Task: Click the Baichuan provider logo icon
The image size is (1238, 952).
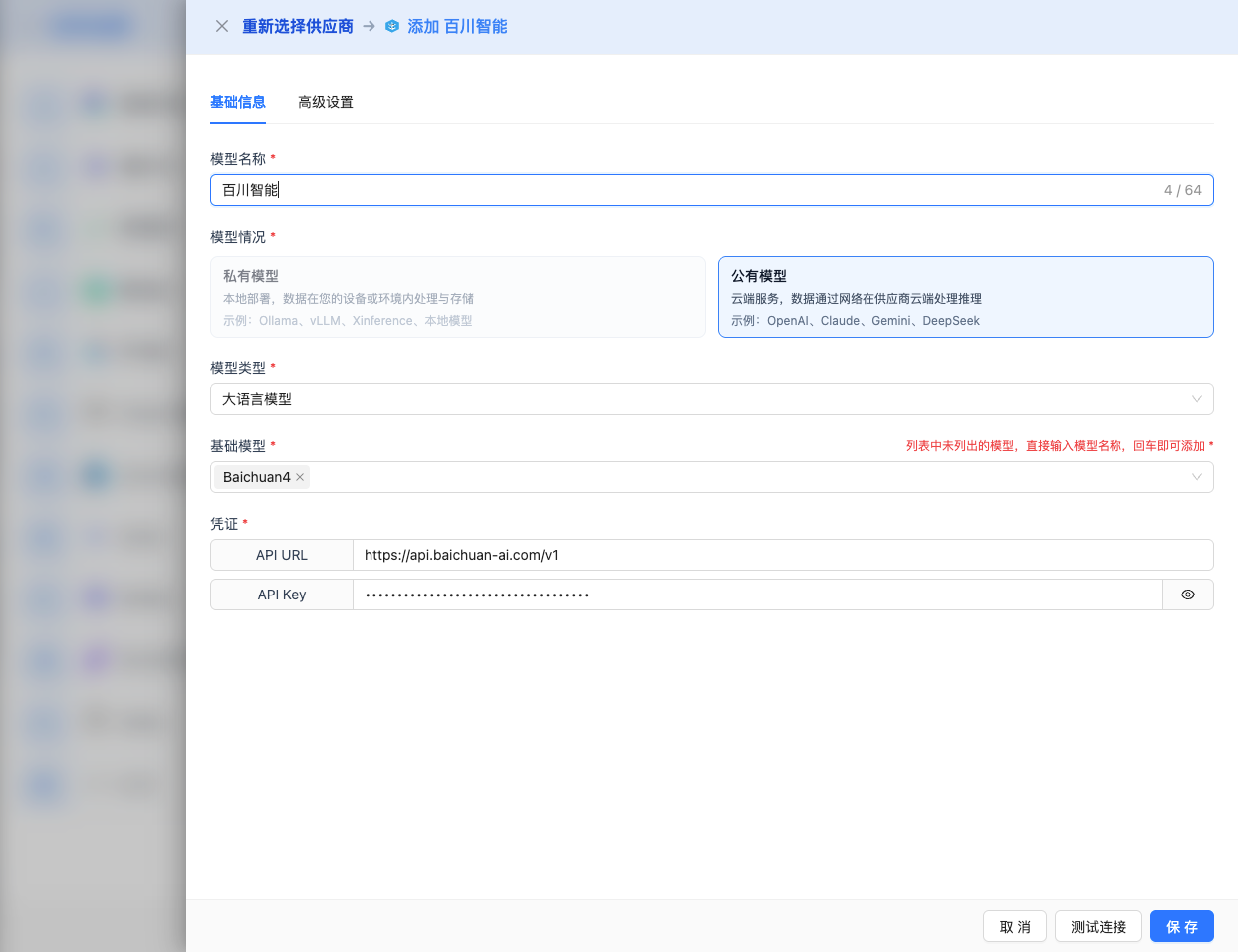Action: [x=392, y=27]
